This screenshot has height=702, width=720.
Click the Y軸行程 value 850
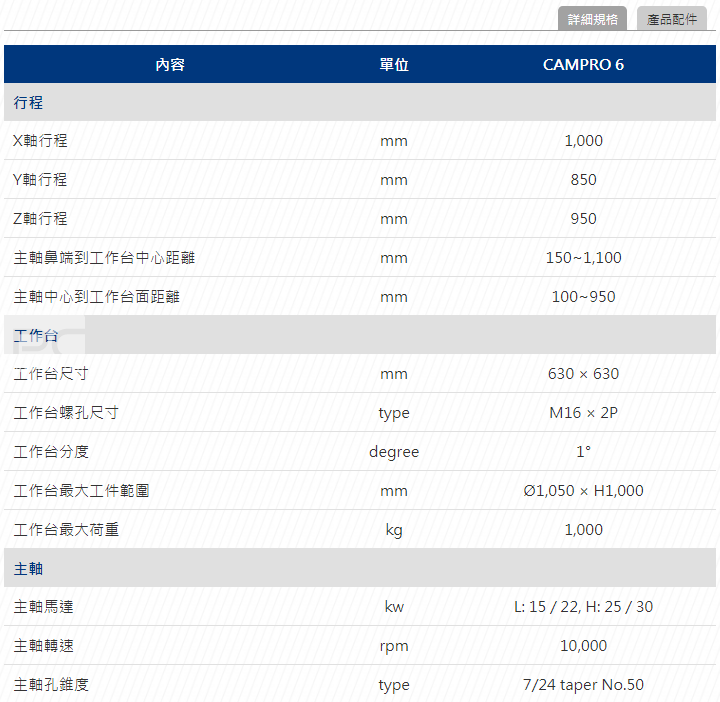click(x=583, y=180)
